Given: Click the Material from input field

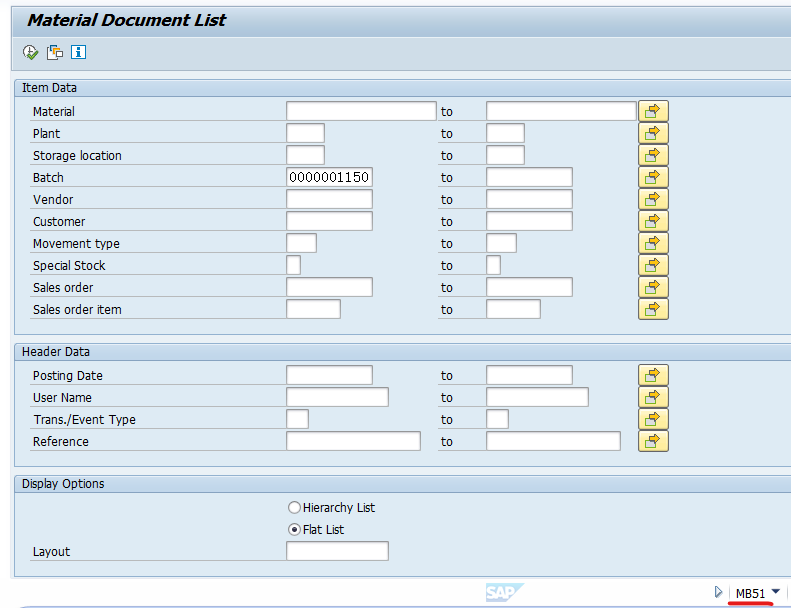Looking at the screenshot, I should click(x=361, y=111).
